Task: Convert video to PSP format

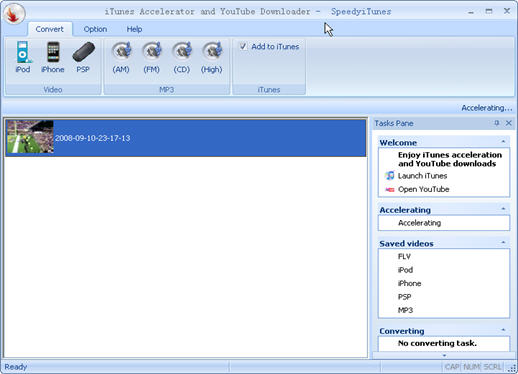Action: [x=83, y=57]
